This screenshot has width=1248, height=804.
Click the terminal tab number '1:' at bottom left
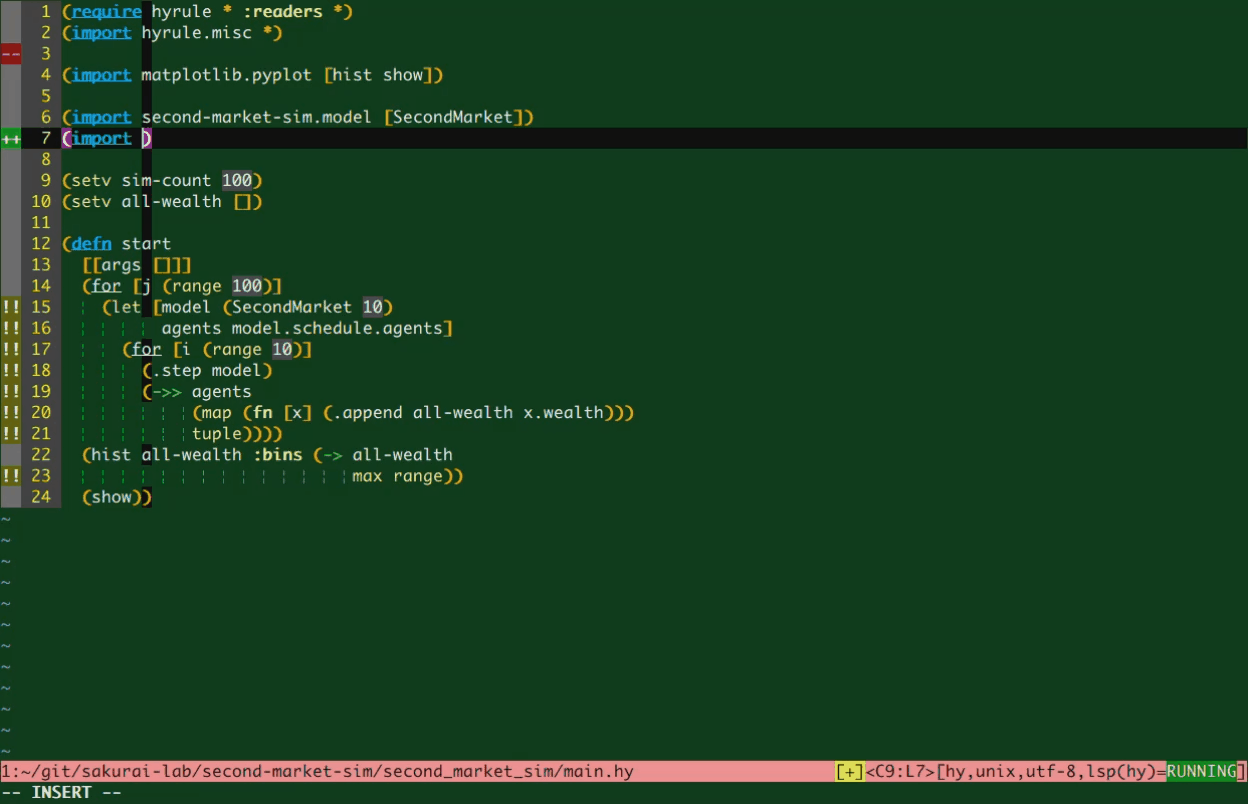click(8, 771)
